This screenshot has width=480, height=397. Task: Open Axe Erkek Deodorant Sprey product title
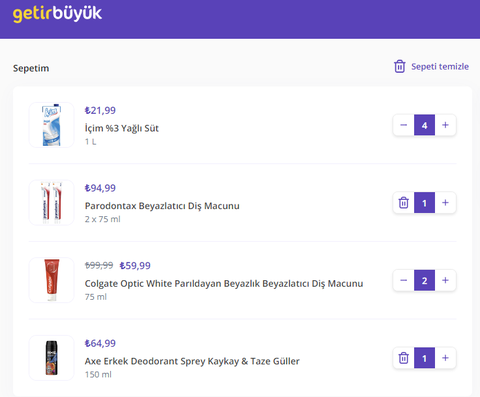[x=192, y=361]
